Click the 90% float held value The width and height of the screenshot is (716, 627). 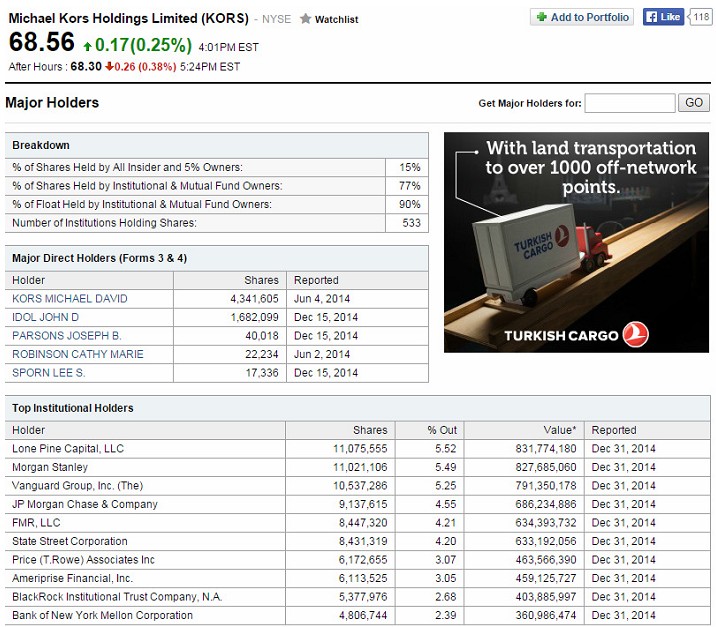(x=409, y=204)
